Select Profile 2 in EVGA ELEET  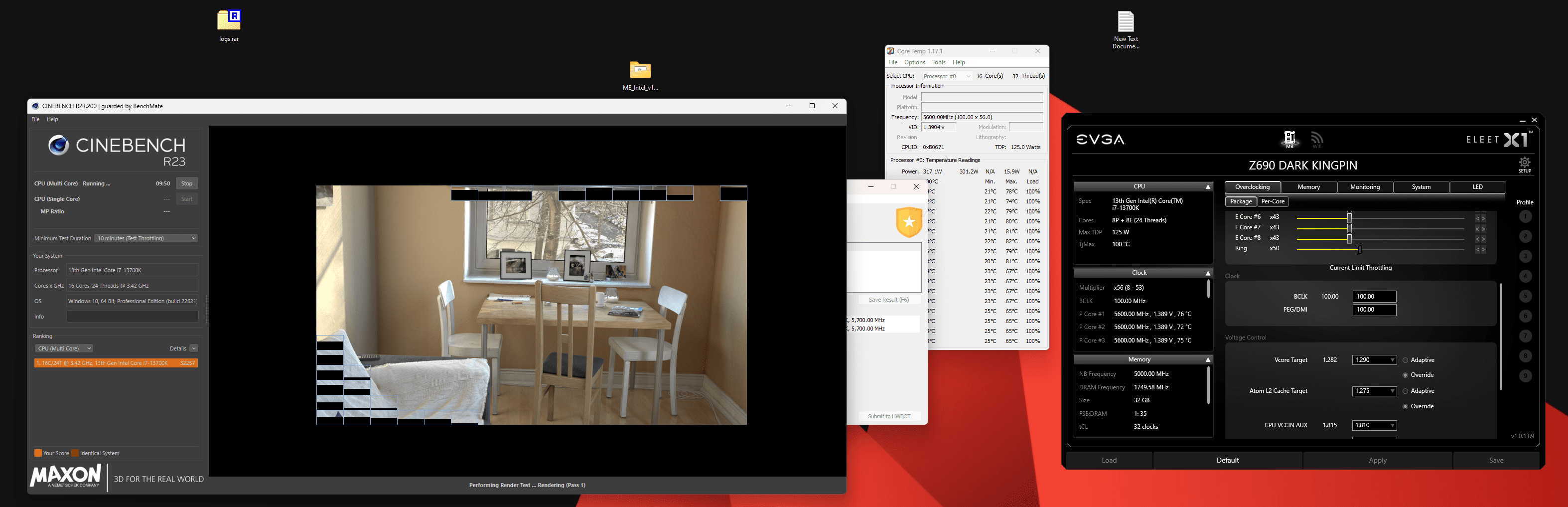pos(1525,236)
